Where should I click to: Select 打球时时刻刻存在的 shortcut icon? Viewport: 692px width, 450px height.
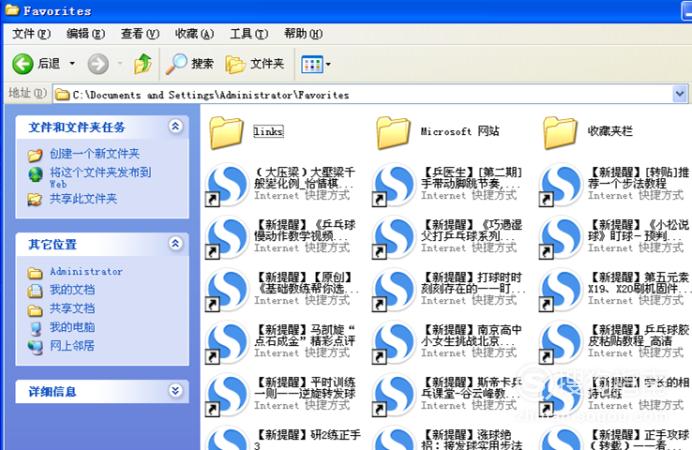pos(394,290)
